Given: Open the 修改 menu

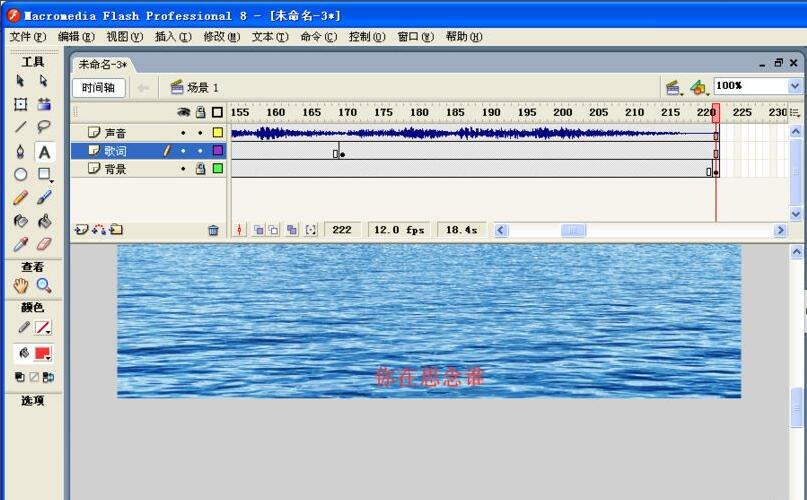Looking at the screenshot, I should 221,37.
